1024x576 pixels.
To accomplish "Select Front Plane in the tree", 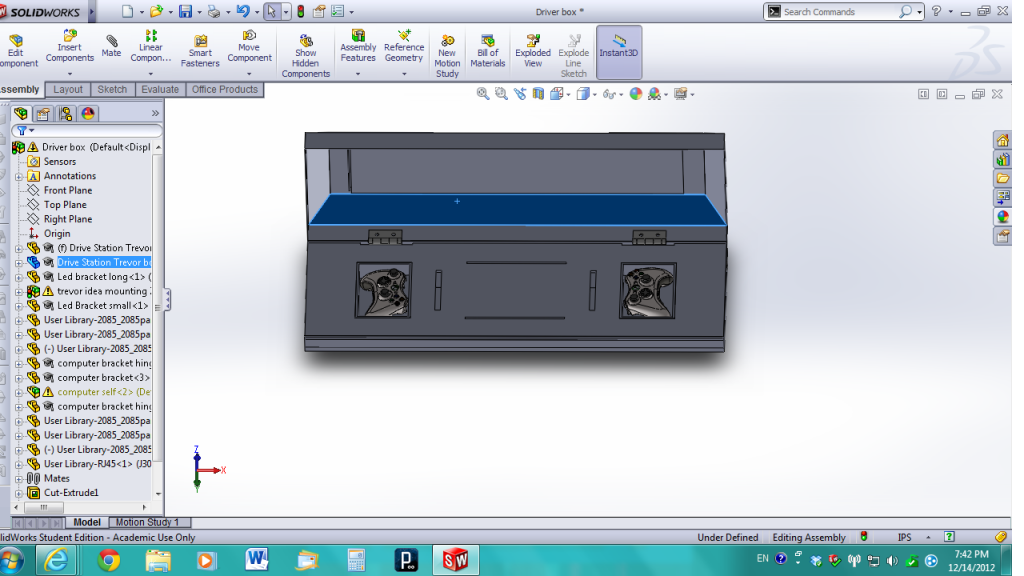I will pyautogui.click(x=68, y=191).
